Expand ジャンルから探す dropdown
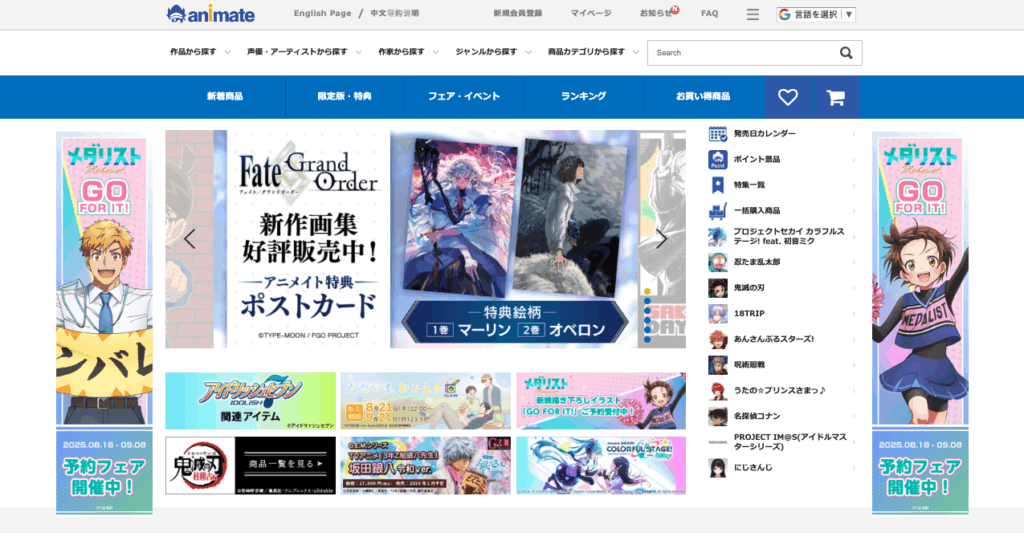 coord(493,52)
